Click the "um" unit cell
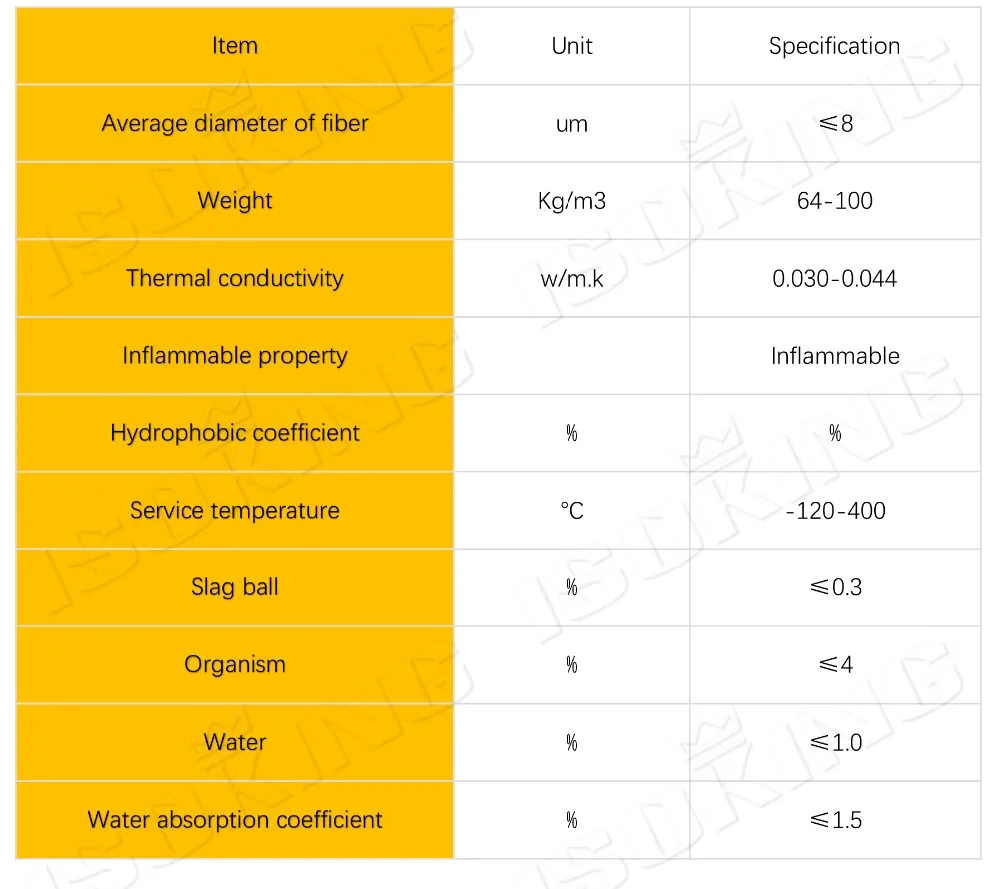The width and height of the screenshot is (1000, 889). click(x=572, y=124)
